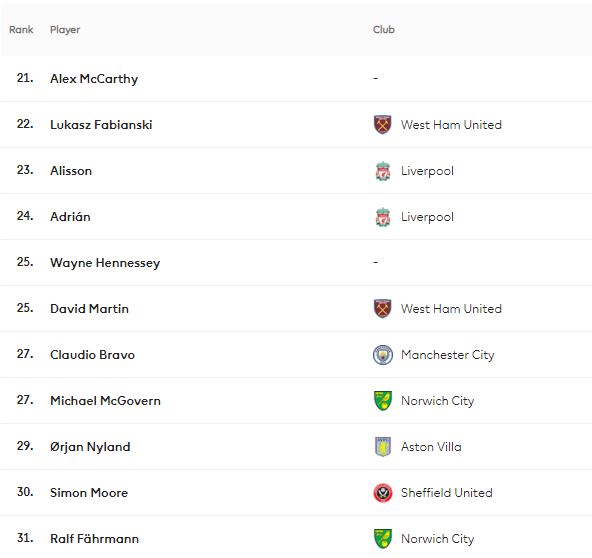Open the Manchester City club link
This screenshot has height=558, width=592.
[447, 355]
